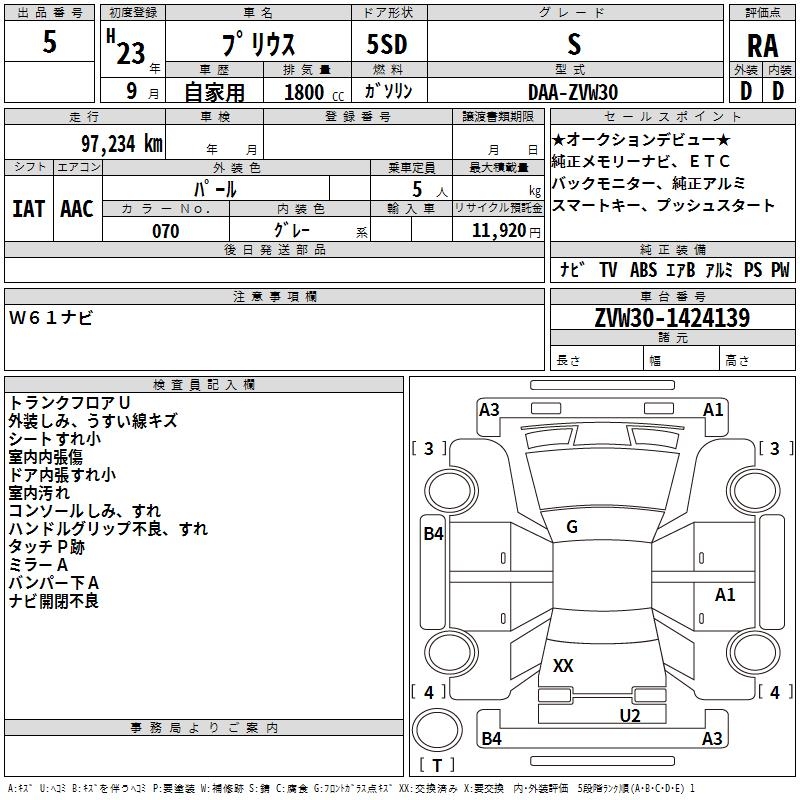Select the 1800 cc displacement value
Screen dimensions: 800x800
(306, 92)
